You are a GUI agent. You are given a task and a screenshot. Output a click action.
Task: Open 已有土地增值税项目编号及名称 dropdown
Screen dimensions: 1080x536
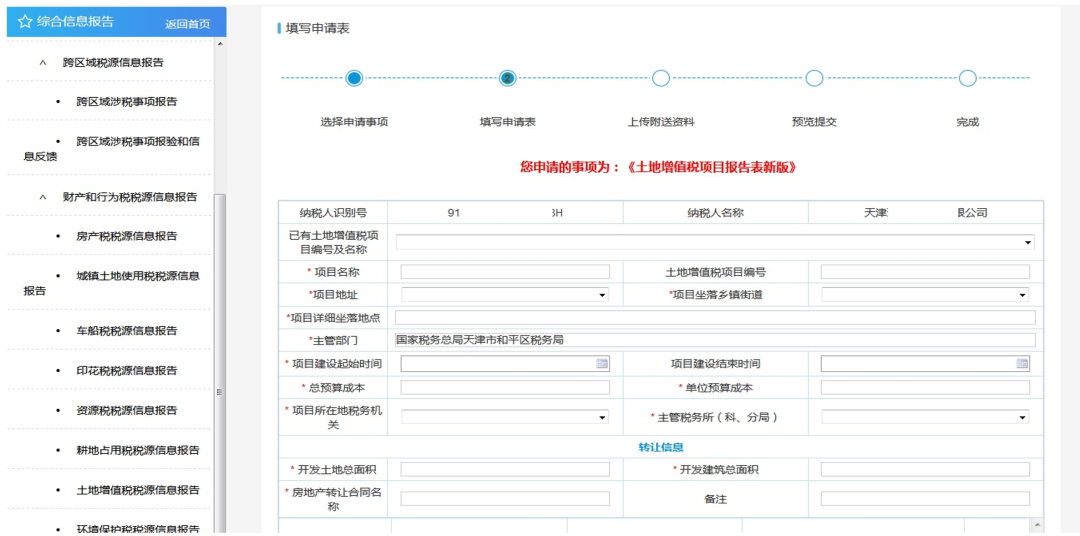click(1028, 243)
